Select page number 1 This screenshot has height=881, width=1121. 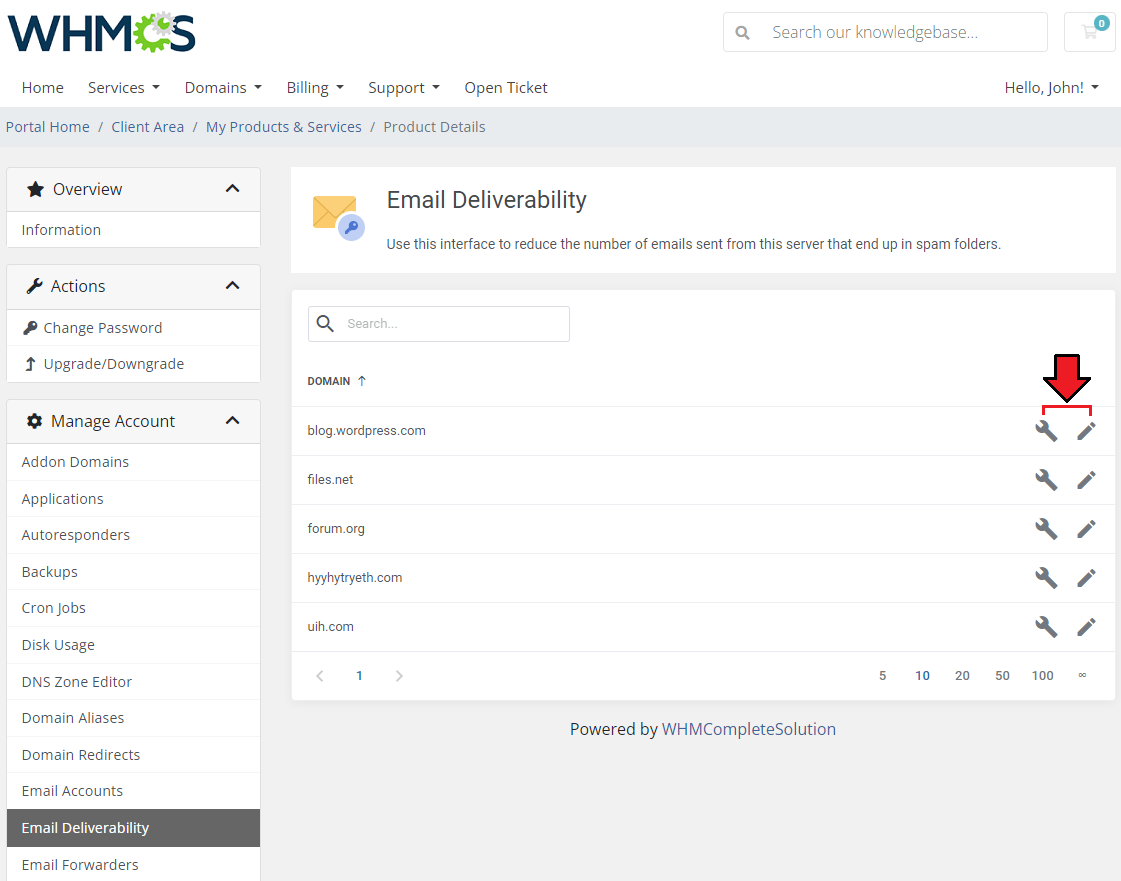[359, 676]
